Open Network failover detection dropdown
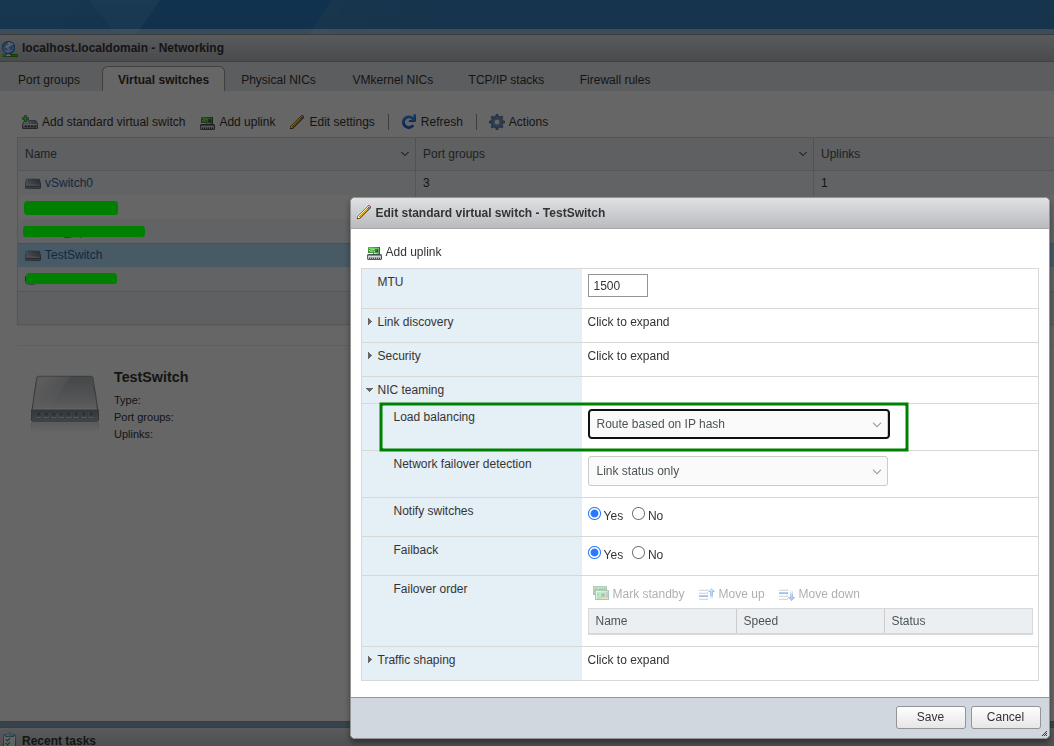The width and height of the screenshot is (1054, 746). coord(738,471)
